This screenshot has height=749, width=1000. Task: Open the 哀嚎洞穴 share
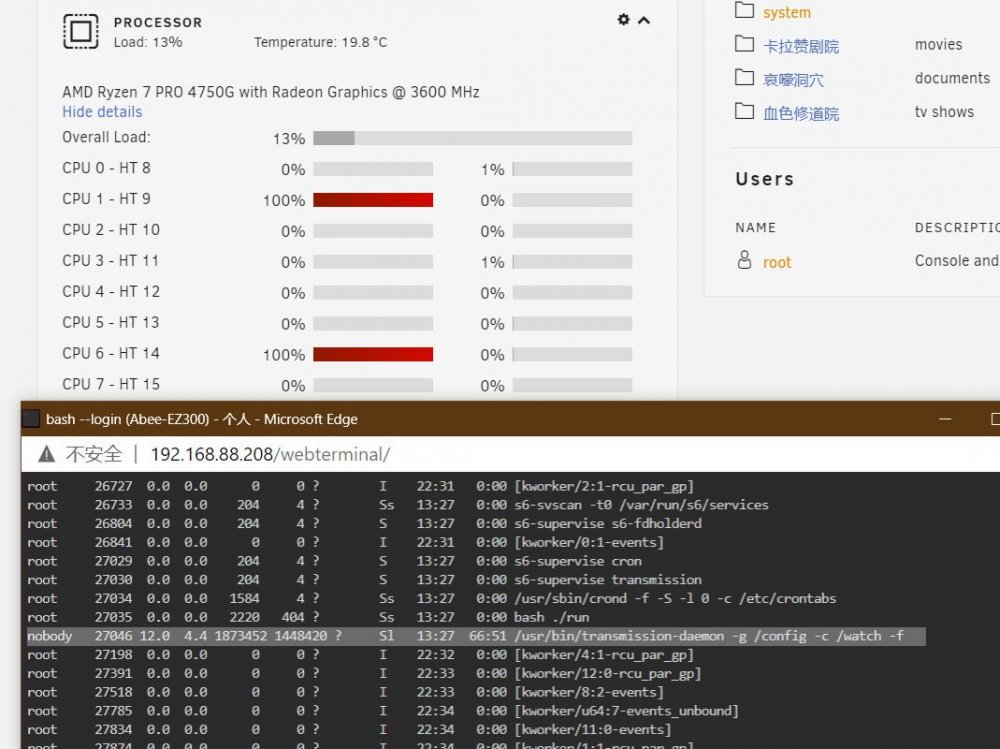(x=793, y=80)
